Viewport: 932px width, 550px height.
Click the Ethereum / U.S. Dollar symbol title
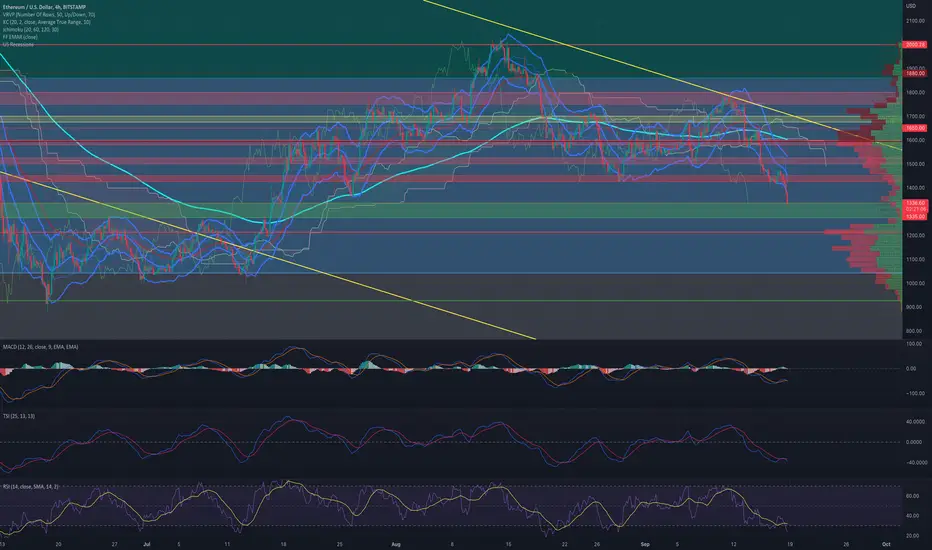[x=44, y=7]
